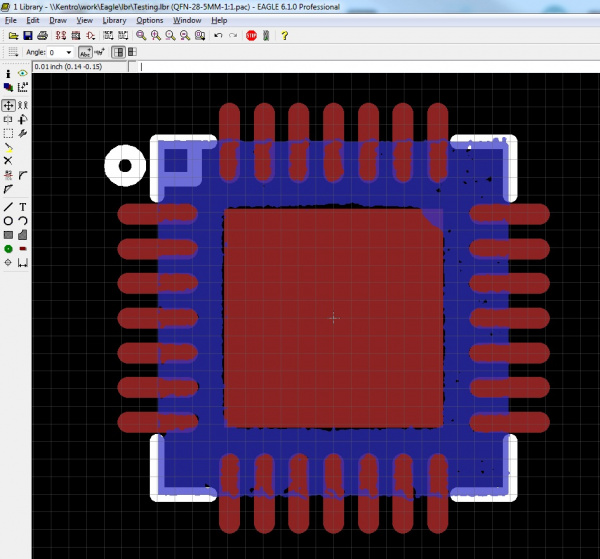This screenshot has height=559, width=600.
Task: Select the Mirror tool
Action: pos(8,119)
